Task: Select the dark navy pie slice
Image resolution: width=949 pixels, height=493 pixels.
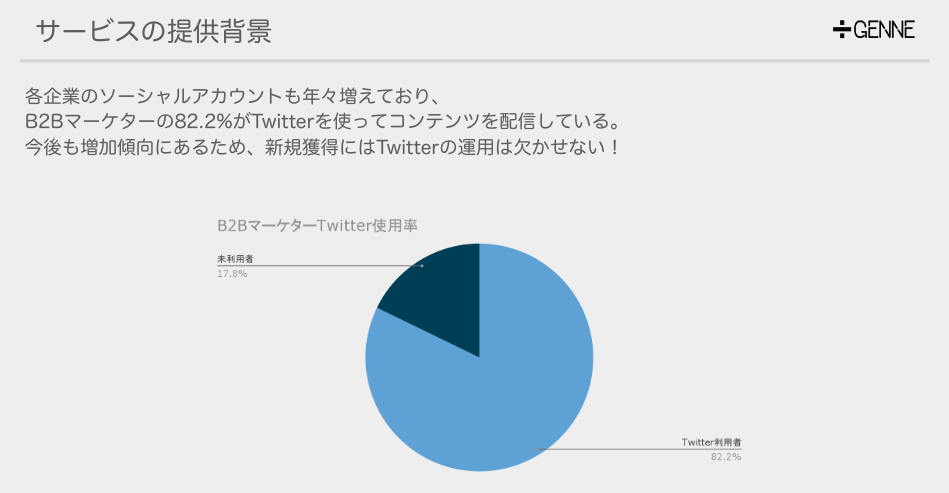Action: click(435, 293)
